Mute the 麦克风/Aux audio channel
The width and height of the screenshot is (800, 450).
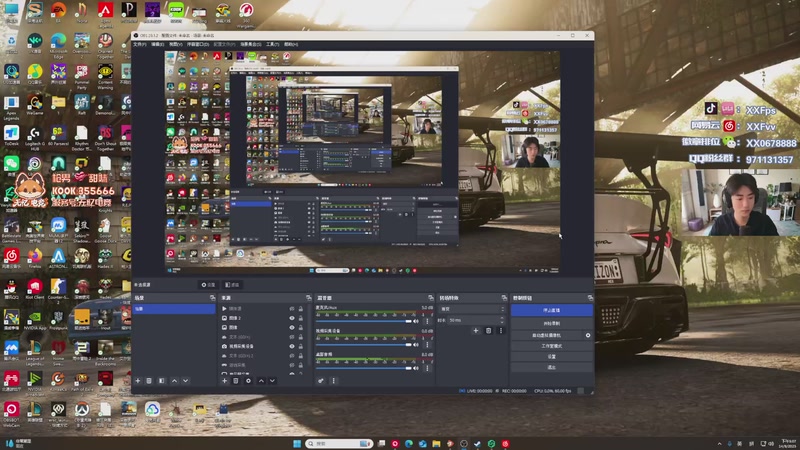pyautogui.click(x=416, y=321)
